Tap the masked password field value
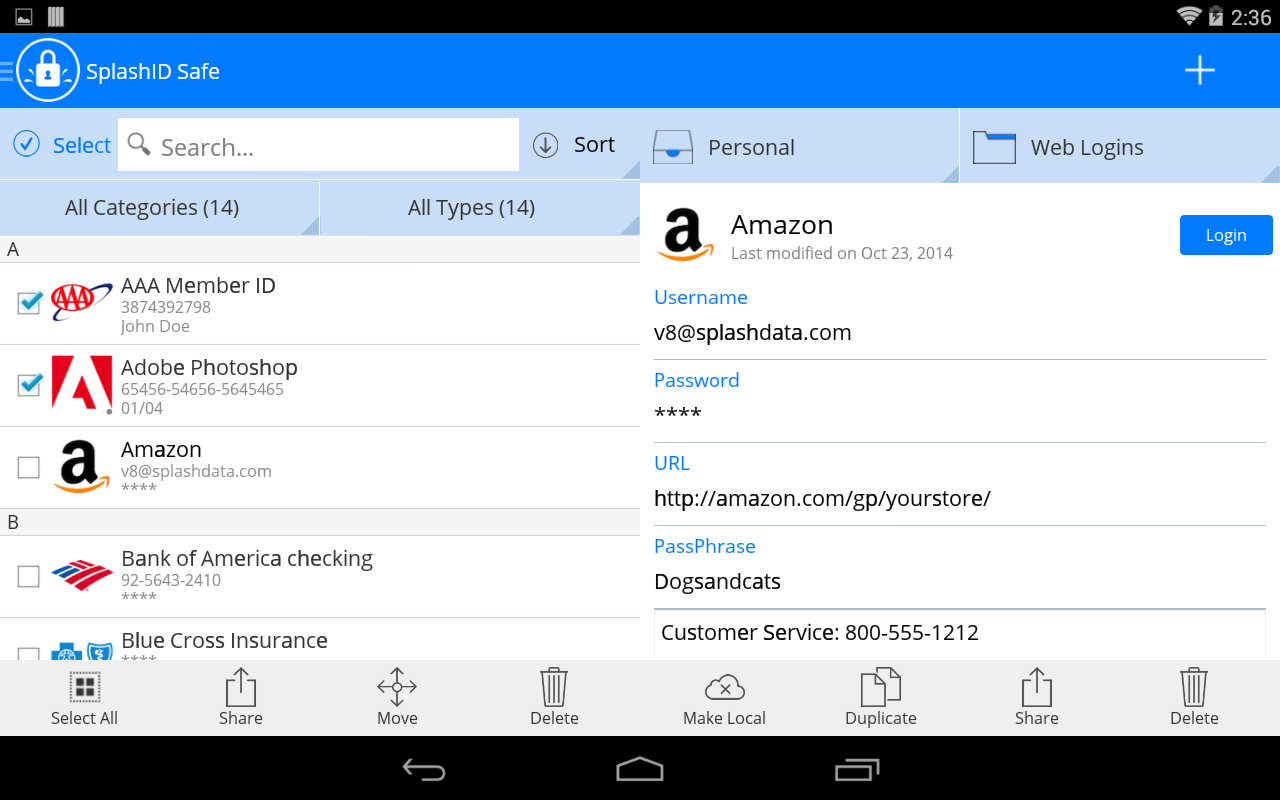 click(x=677, y=413)
